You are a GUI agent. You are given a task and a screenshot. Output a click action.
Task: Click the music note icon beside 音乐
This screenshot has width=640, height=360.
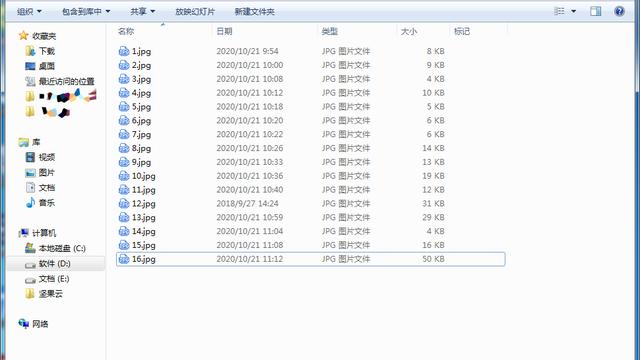tap(30, 202)
